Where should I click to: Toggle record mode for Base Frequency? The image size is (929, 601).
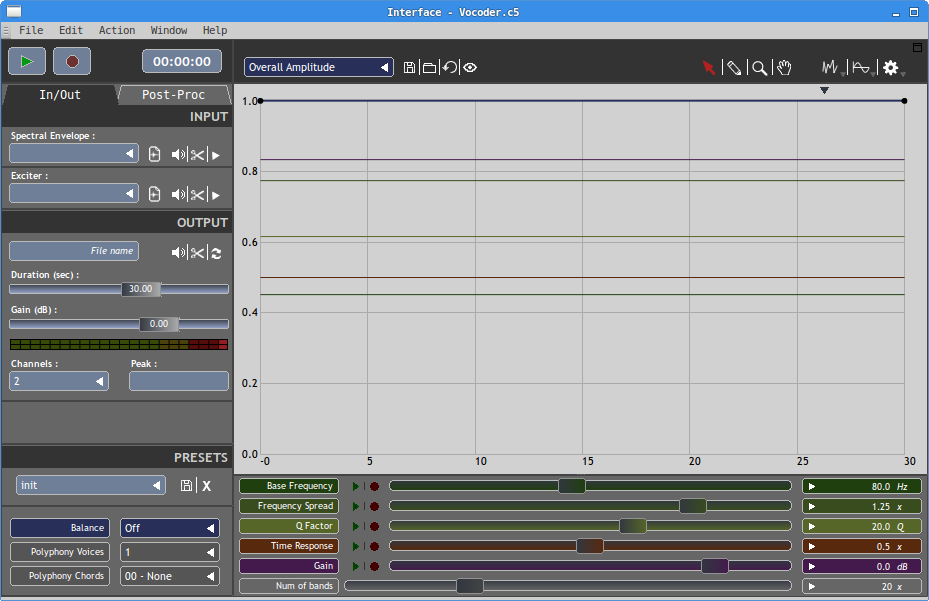374,487
